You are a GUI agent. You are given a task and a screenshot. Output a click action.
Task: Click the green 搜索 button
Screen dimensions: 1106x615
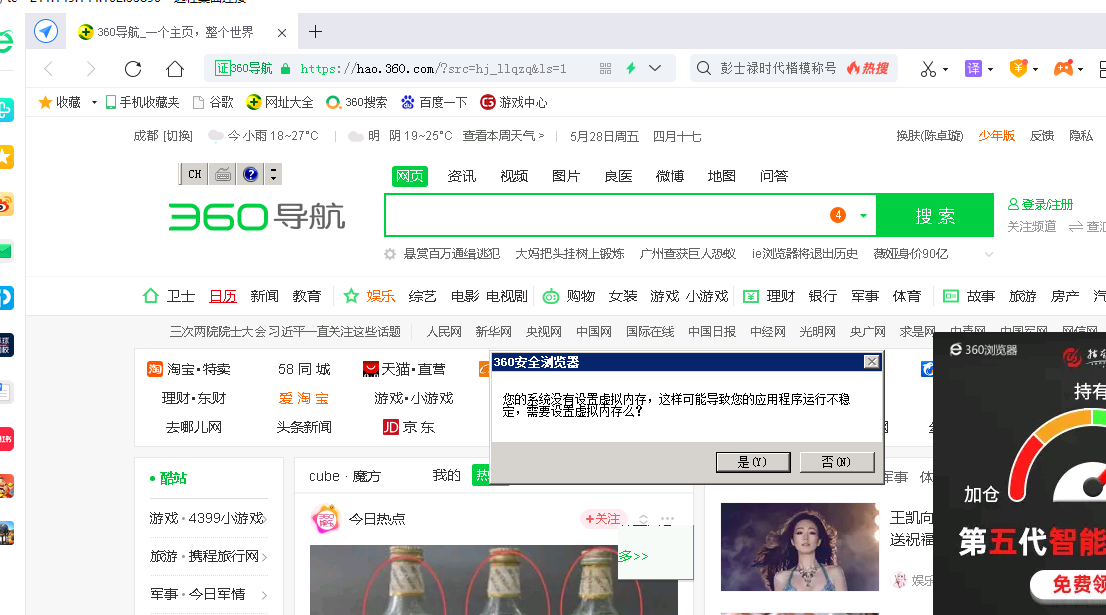935,215
